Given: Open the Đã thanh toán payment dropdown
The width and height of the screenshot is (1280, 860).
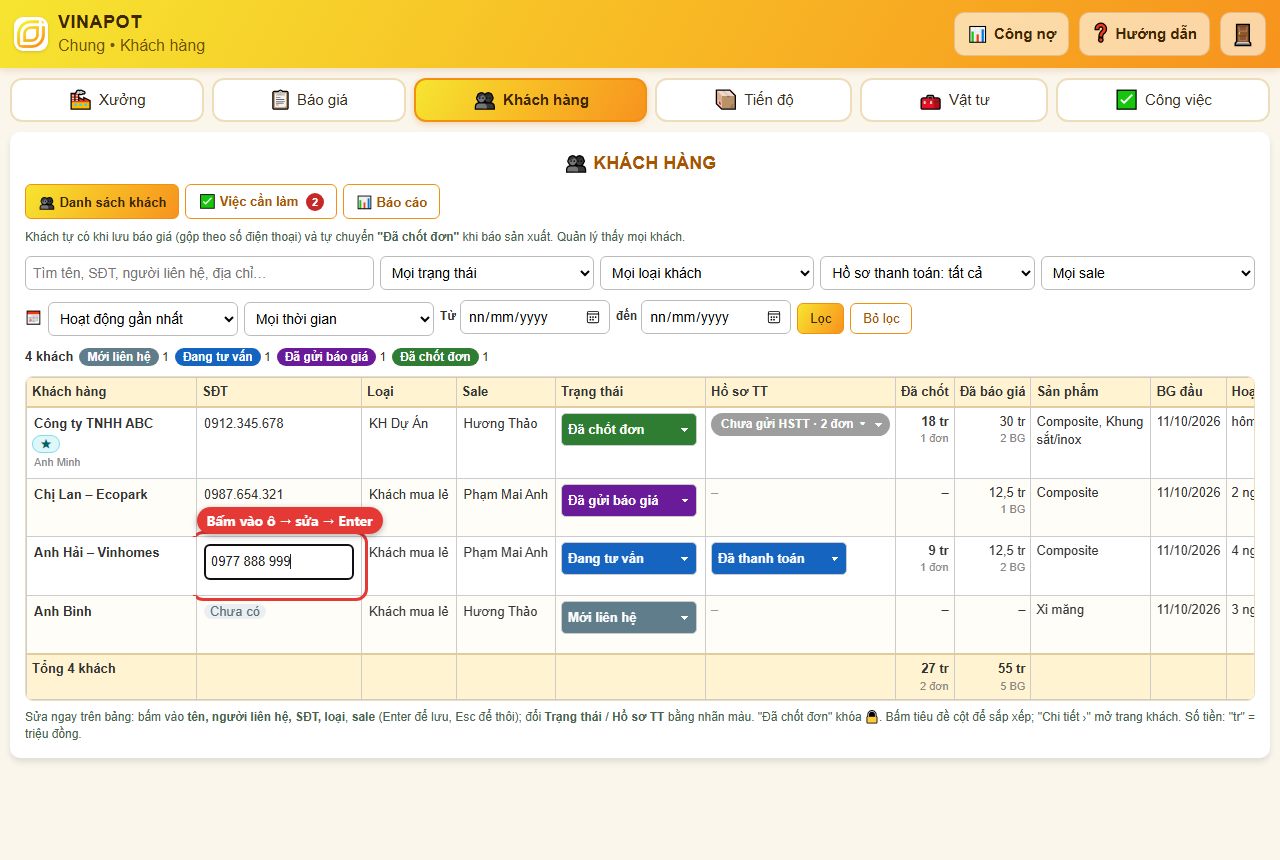Looking at the screenshot, I should [x=778, y=558].
